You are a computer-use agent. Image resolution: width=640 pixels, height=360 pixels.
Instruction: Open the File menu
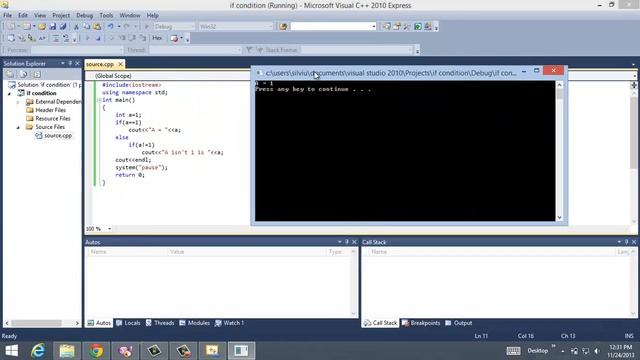pyautogui.click(x=7, y=16)
